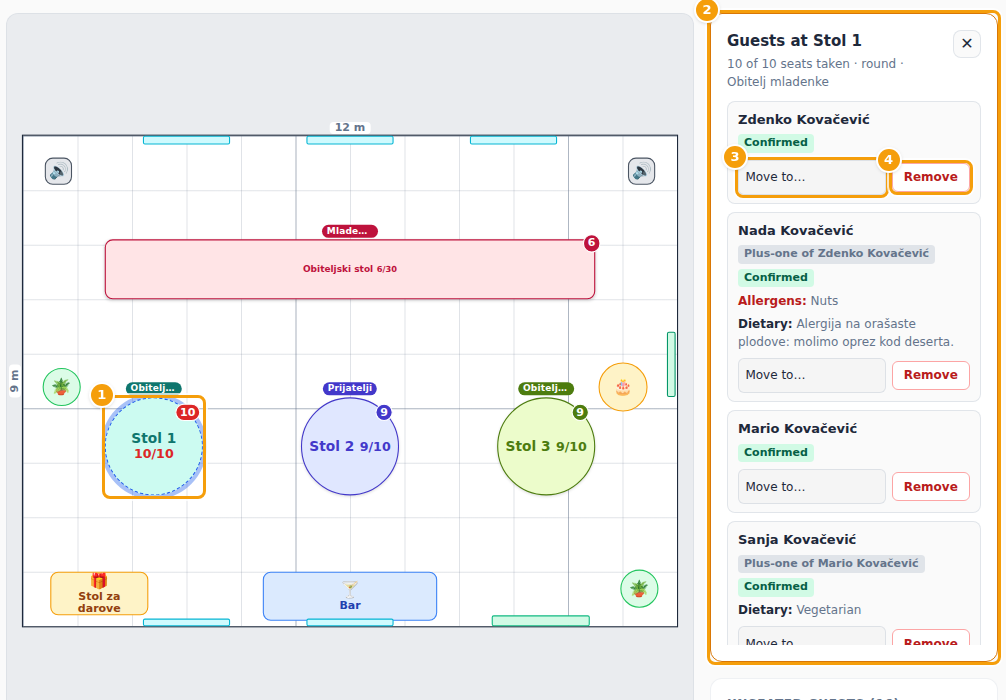The image size is (1006, 700).
Task: Click the Prijatelji group tag
Action: point(350,388)
